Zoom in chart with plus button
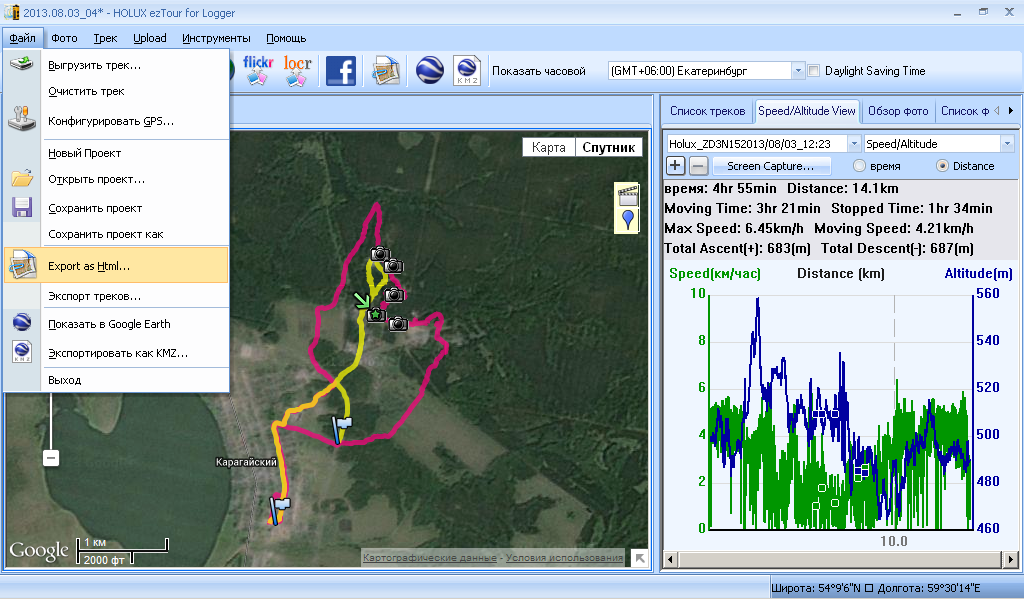 (675, 166)
